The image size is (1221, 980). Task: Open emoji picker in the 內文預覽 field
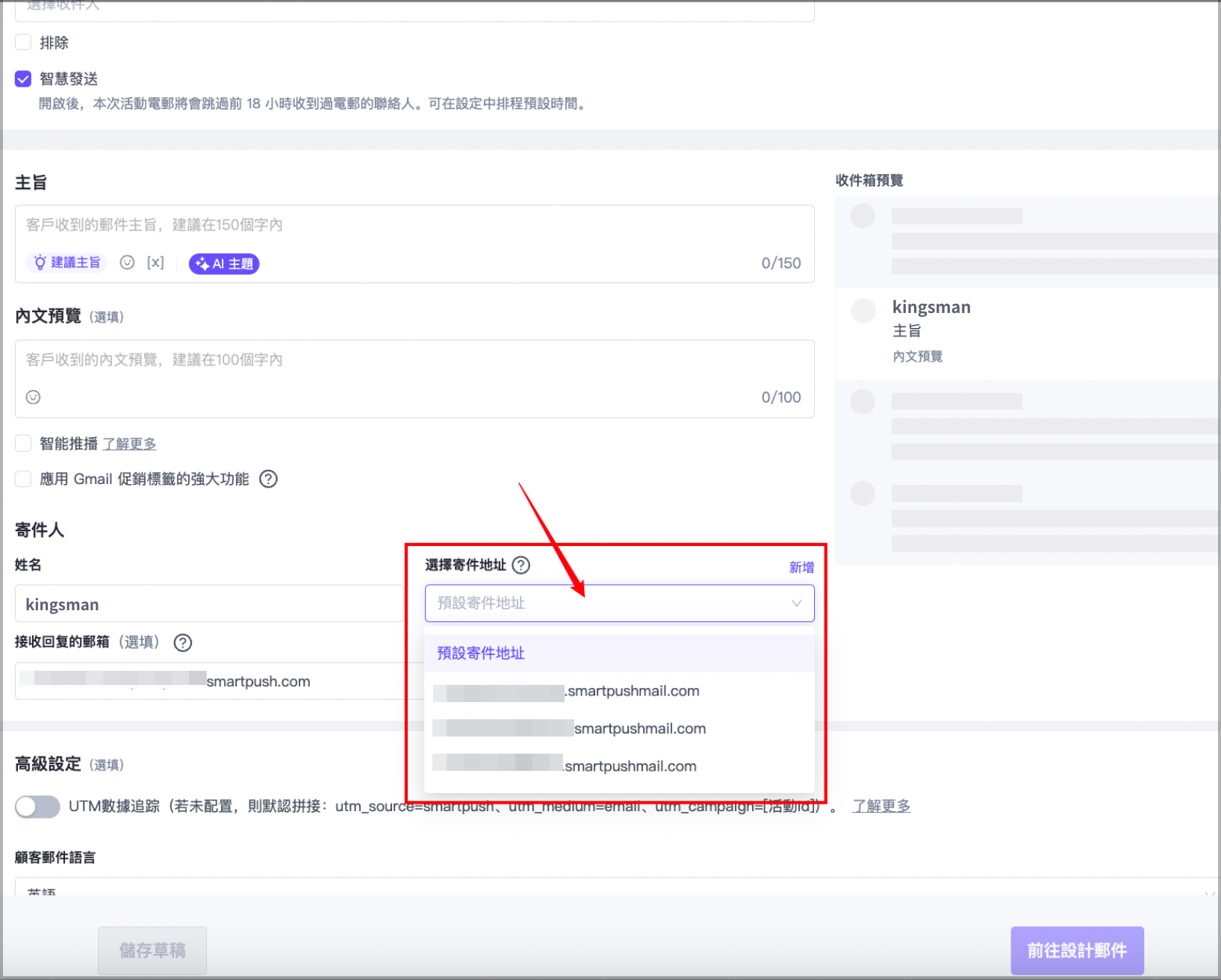tap(33, 397)
